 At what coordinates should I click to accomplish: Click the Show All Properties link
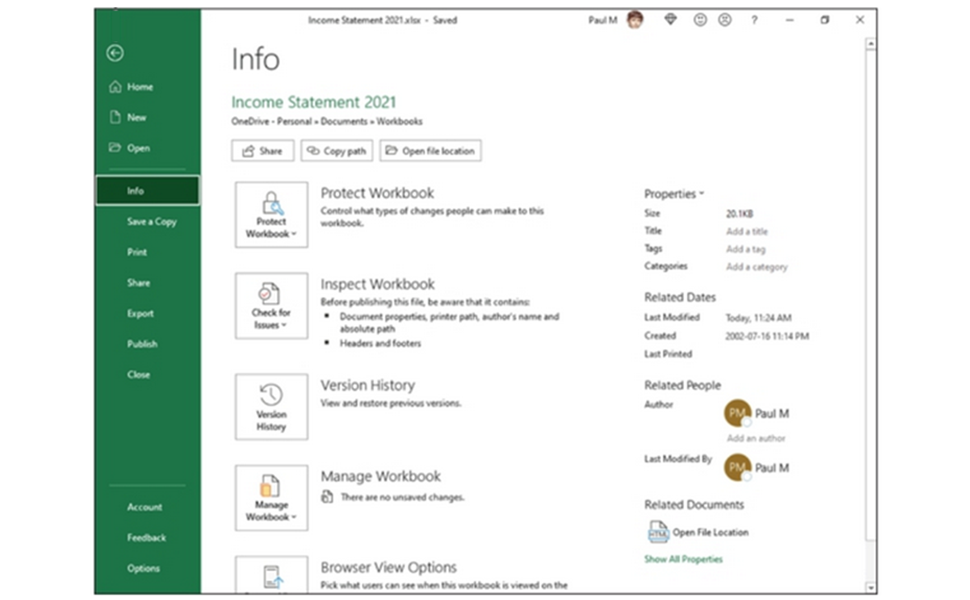[x=683, y=559]
